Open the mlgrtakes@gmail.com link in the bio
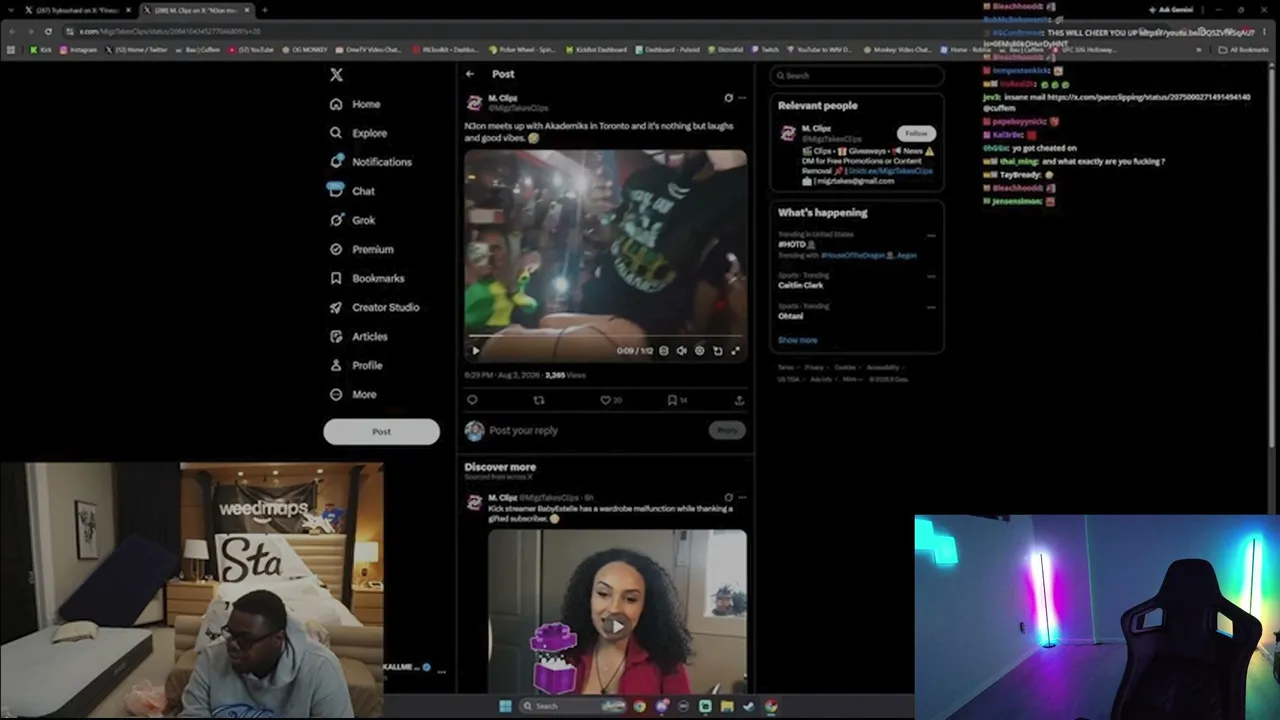 (x=854, y=181)
